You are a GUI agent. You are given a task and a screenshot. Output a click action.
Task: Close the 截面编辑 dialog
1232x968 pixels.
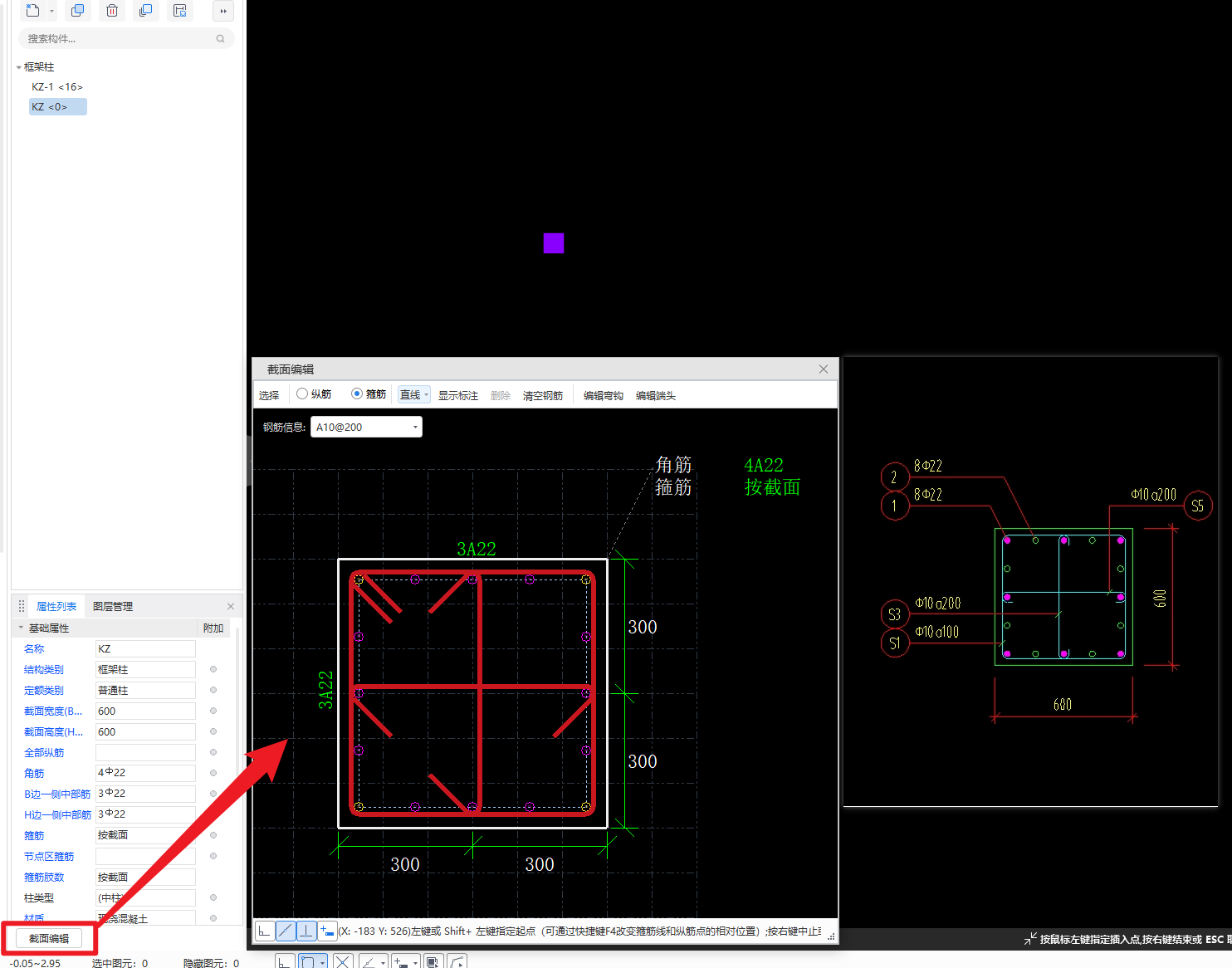[x=824, y=369]
